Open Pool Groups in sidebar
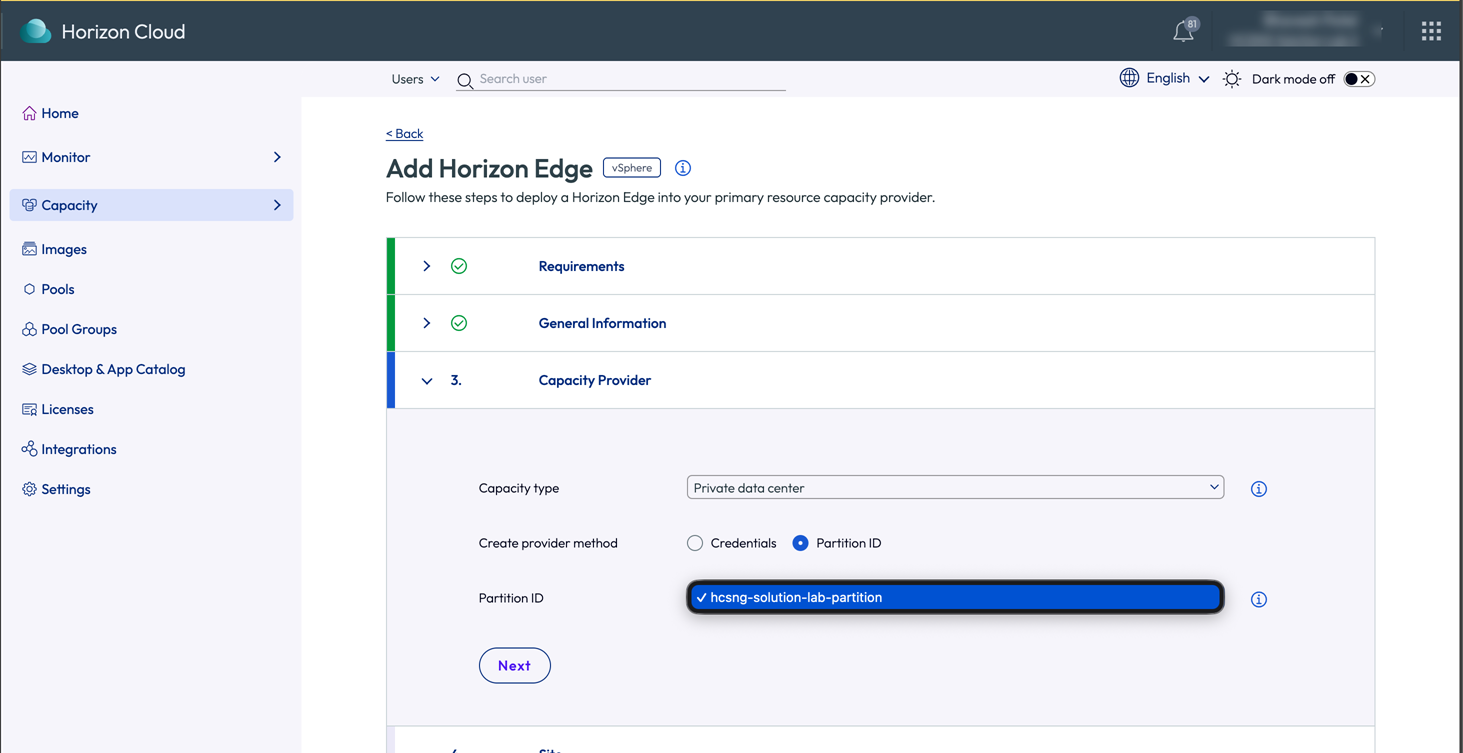This screenshot has height=753, width=1463. [x=79, y=329]
